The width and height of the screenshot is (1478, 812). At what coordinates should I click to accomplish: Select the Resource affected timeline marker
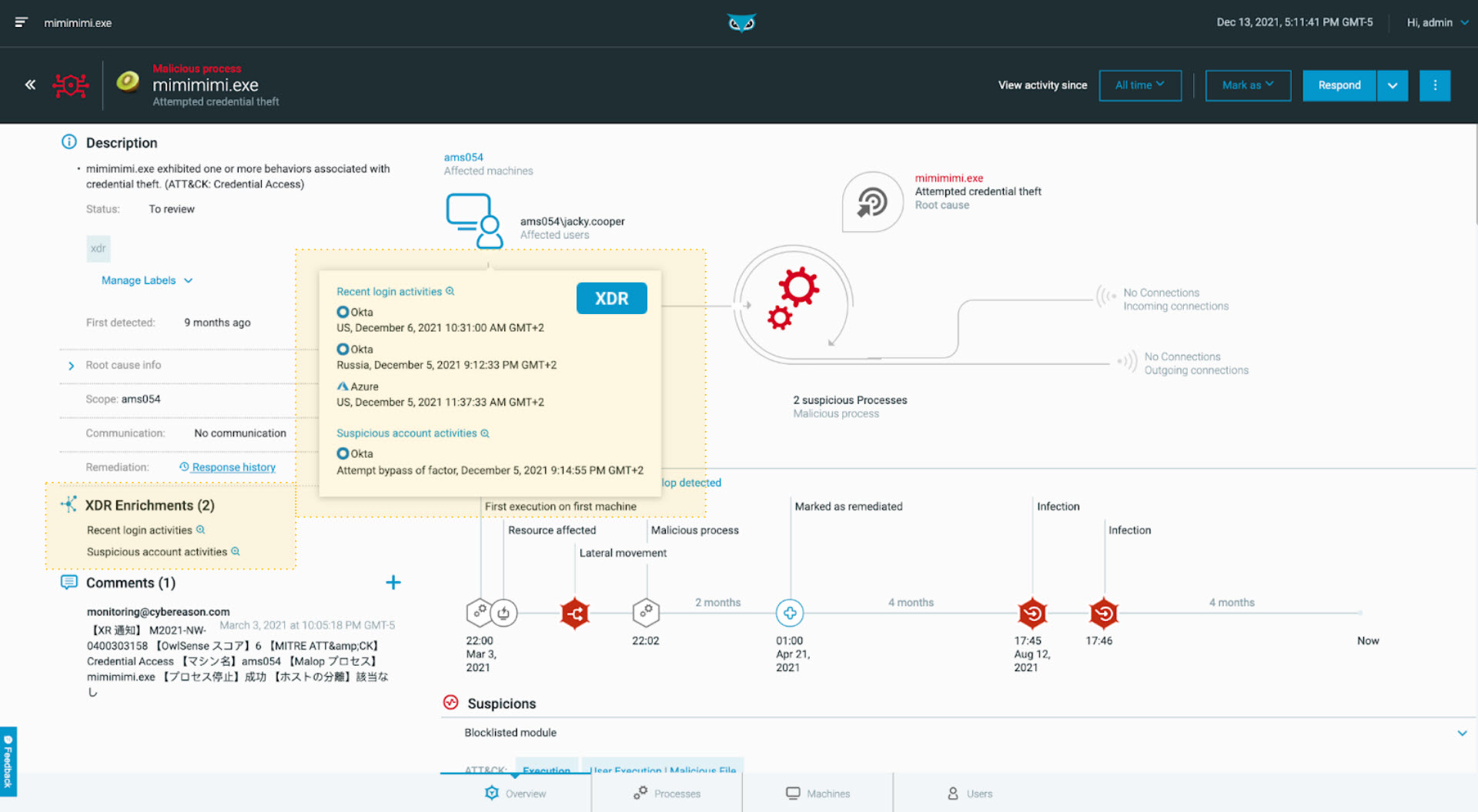click(x=504, y=613)
